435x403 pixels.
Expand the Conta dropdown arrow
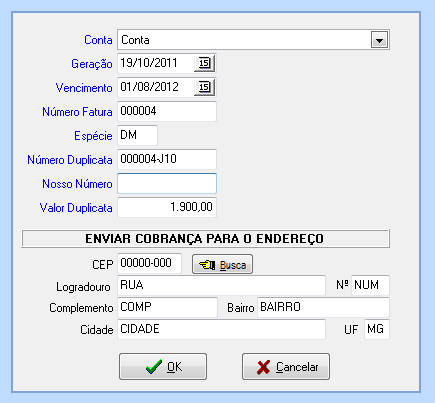379,40
